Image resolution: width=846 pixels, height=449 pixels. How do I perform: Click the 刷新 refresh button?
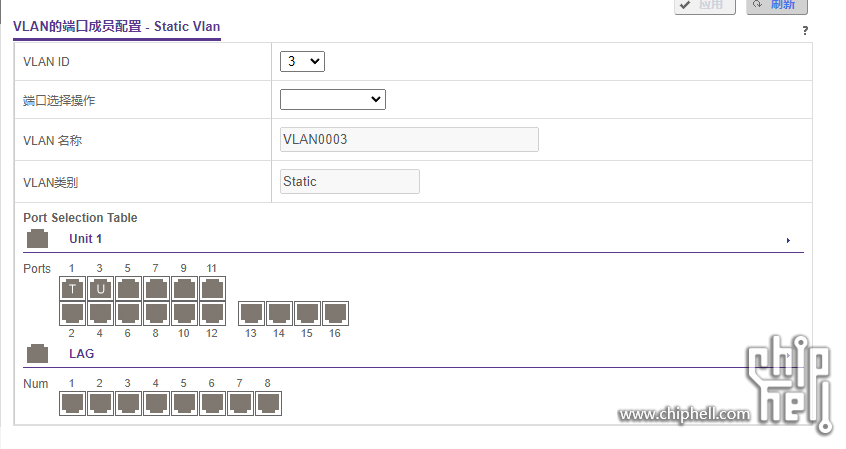click(x=777, y=5)
